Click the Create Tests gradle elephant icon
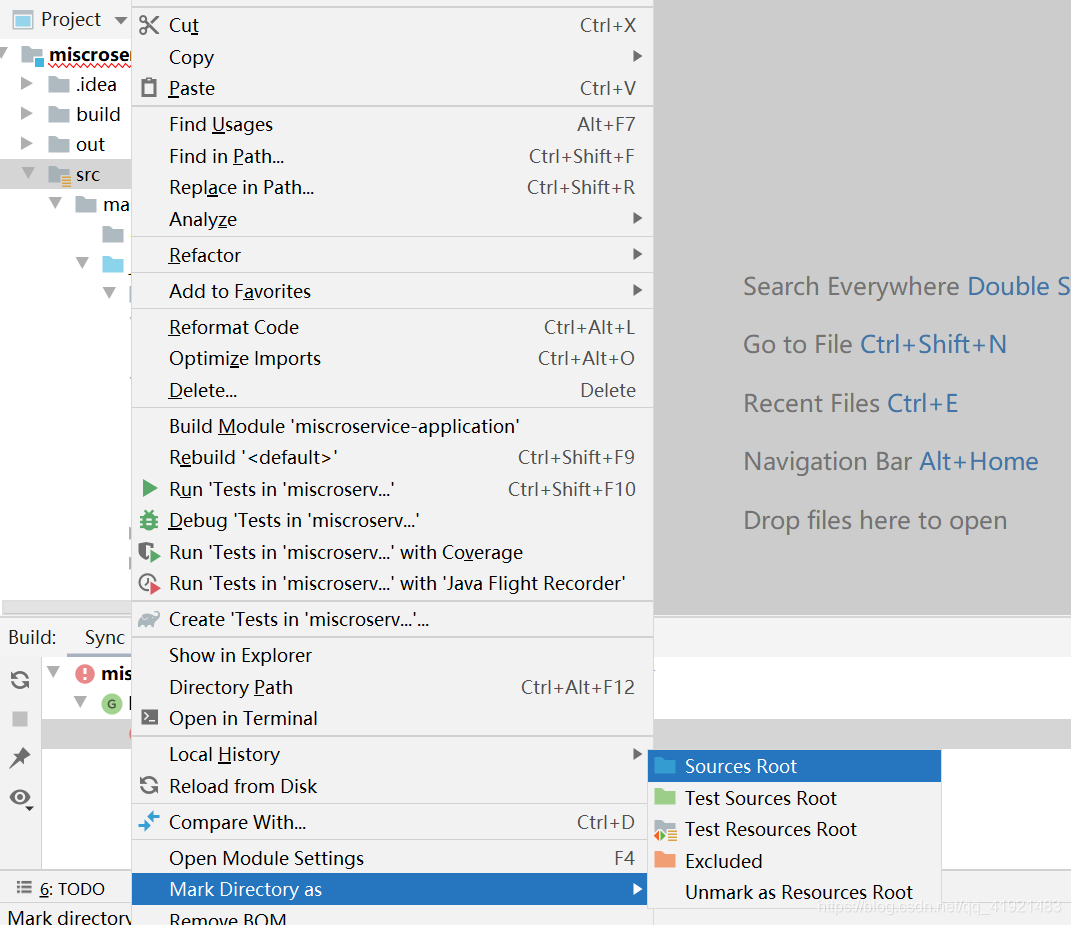1071x925 pixels. [149, 620]
